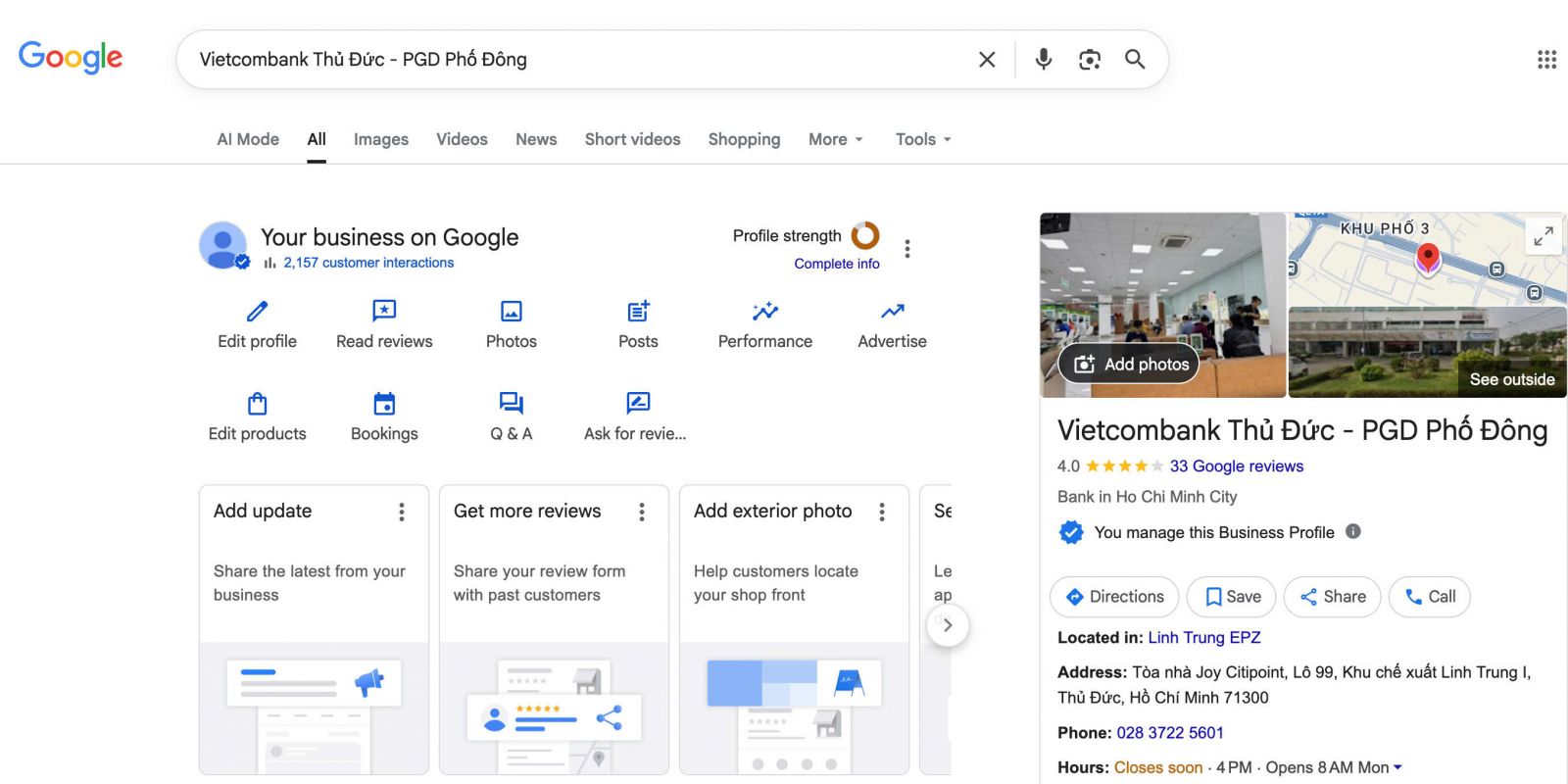Open Get more reviews card menu
Image resolution: width=1568 pixels, height=784 pixels.
642,512
